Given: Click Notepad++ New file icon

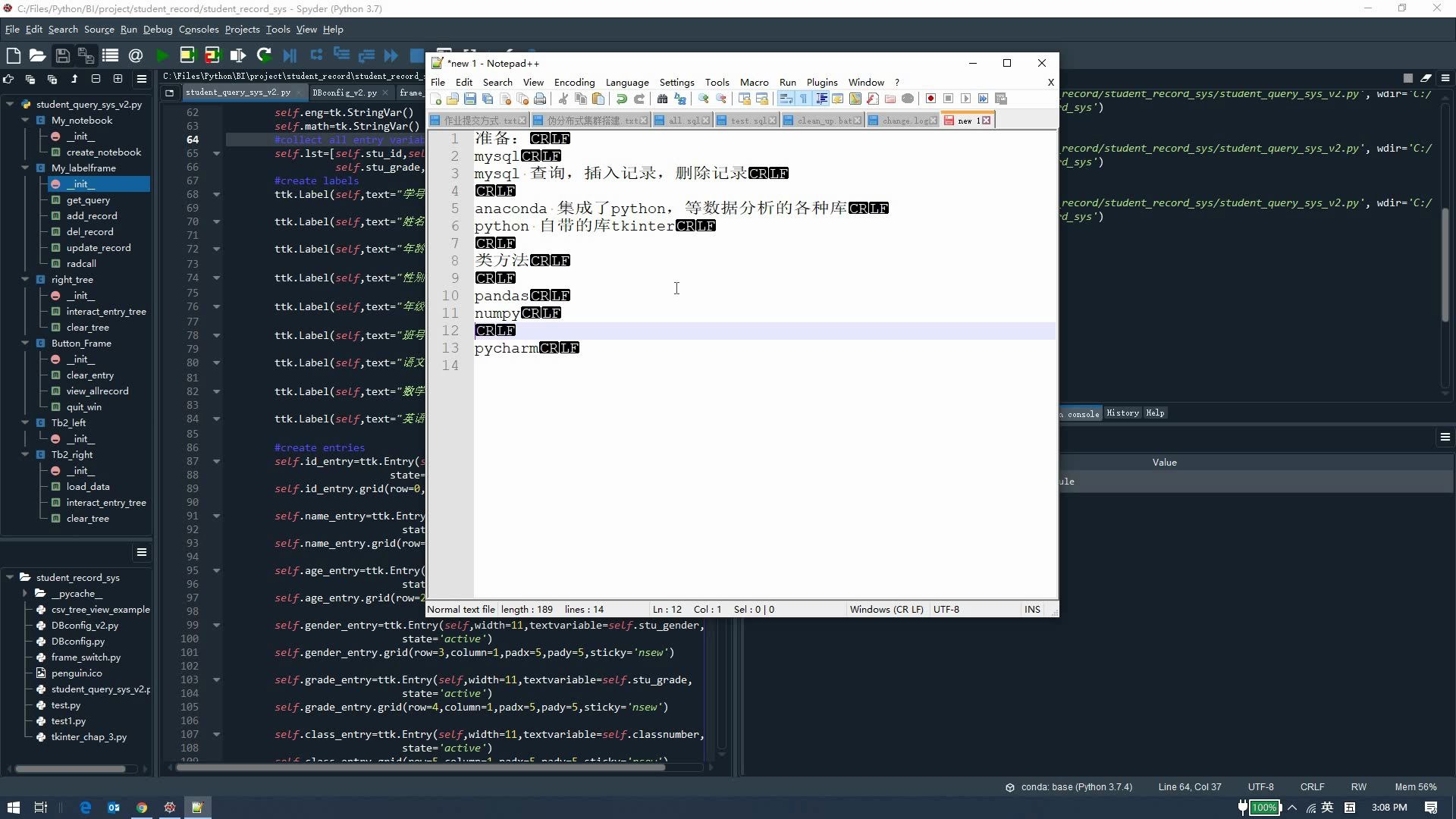Looking at the screenshot, I should pyautogui.click(x=436, y=99).
